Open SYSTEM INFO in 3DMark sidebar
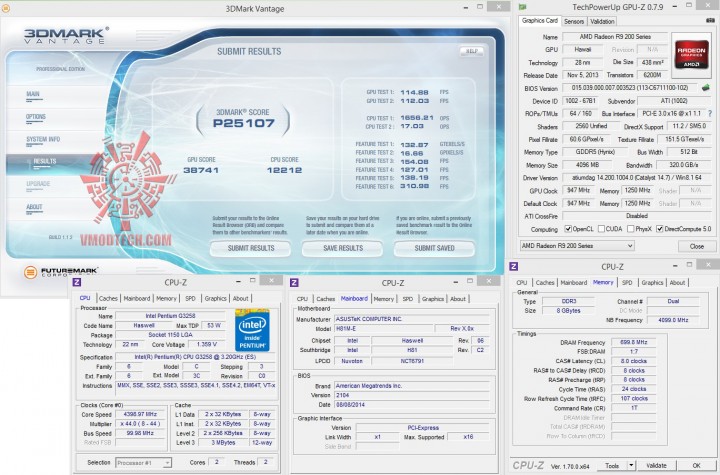 click(43, 140)
